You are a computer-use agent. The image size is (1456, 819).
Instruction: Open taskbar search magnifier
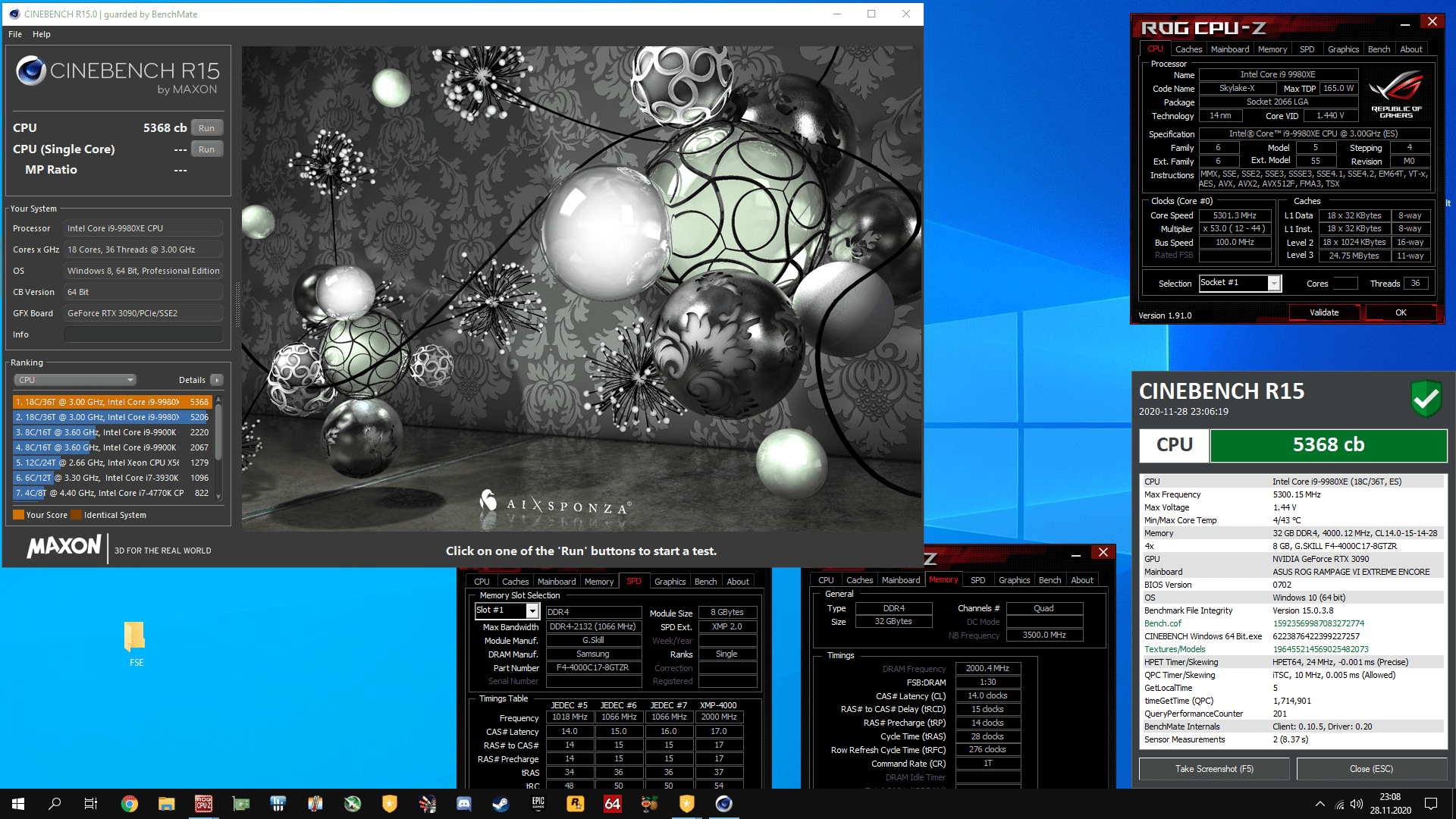(x=55, y=804)
